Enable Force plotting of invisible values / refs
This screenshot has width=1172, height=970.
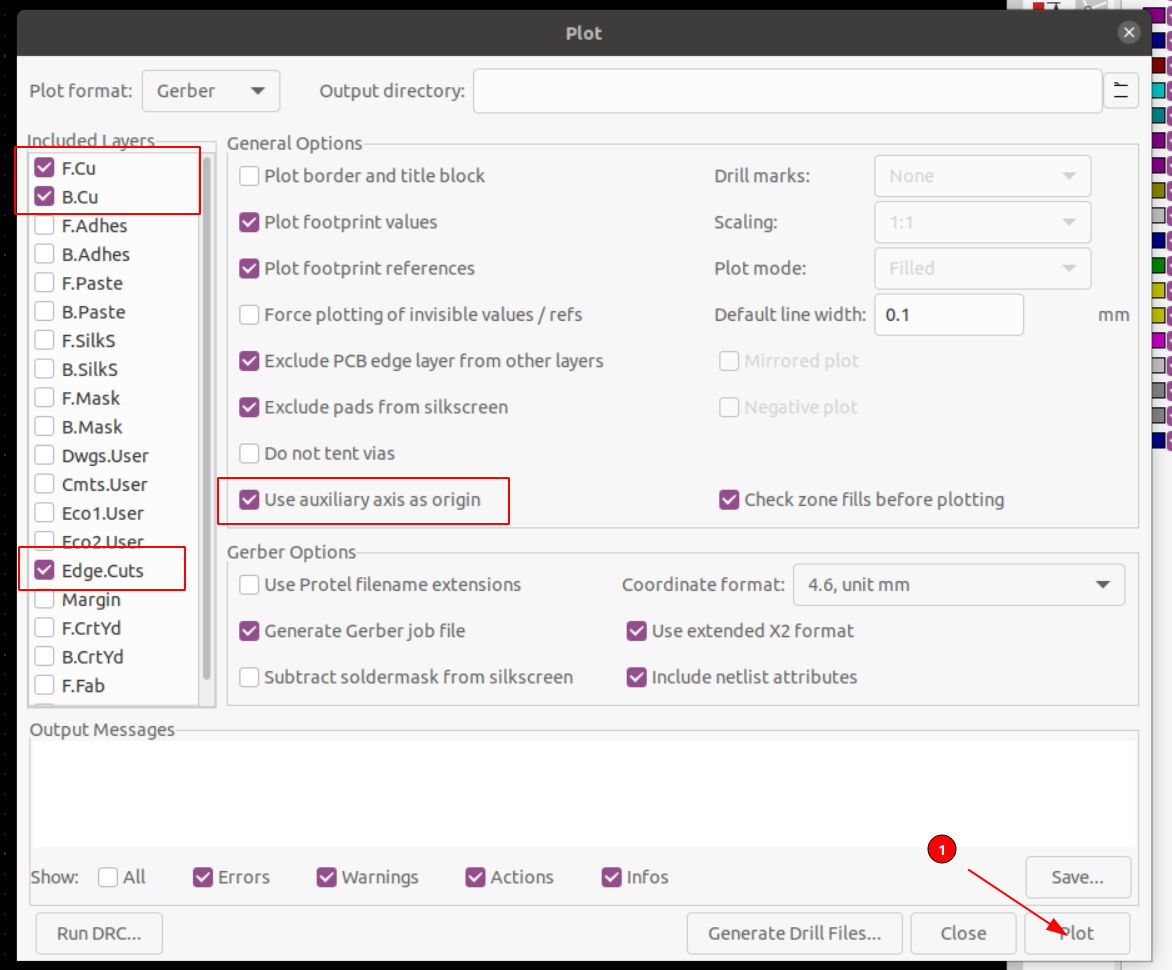(249, 315)
